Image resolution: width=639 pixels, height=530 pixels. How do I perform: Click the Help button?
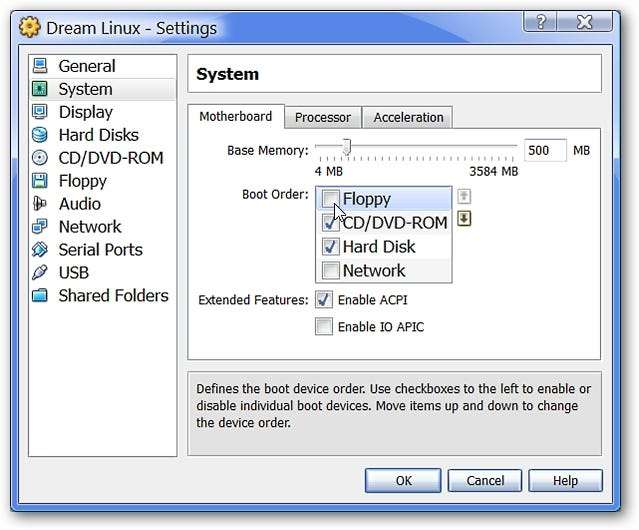coord(565,481)
